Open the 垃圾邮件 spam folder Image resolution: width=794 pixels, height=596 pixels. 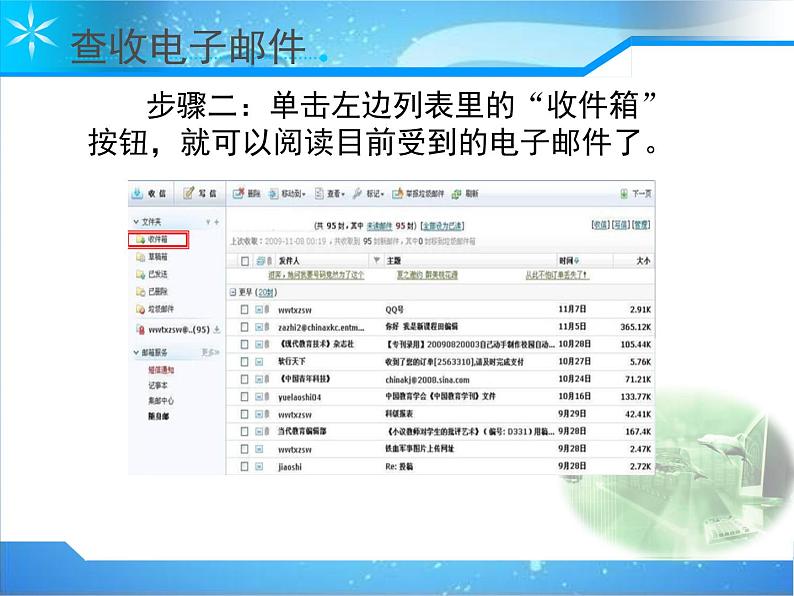coord(155,308)
